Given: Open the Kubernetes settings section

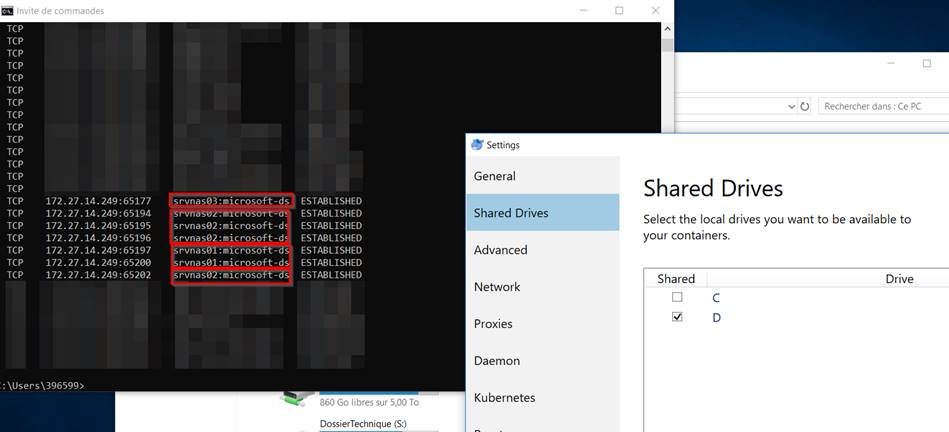Looking at the screenshot, I should coord(543,398).
